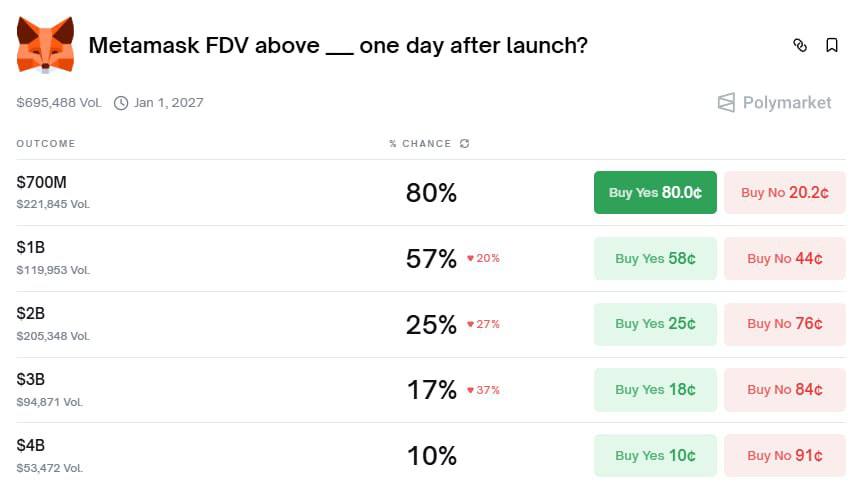This screenshot has width=859, height=496.
Task: Expand the $2B outcome row
Action: coord(31,314)
